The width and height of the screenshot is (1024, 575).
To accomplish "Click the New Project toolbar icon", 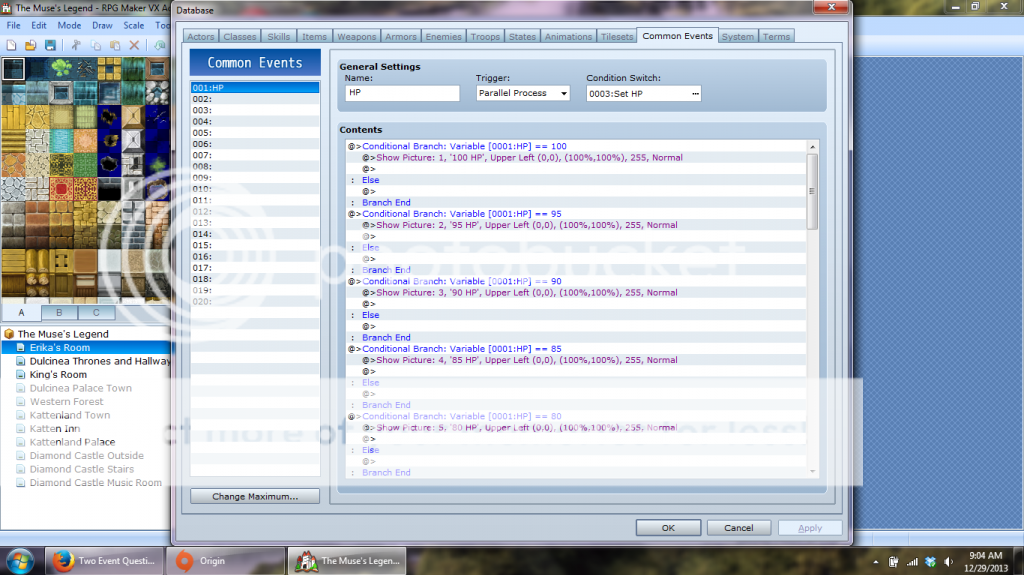I will (11, 46).
